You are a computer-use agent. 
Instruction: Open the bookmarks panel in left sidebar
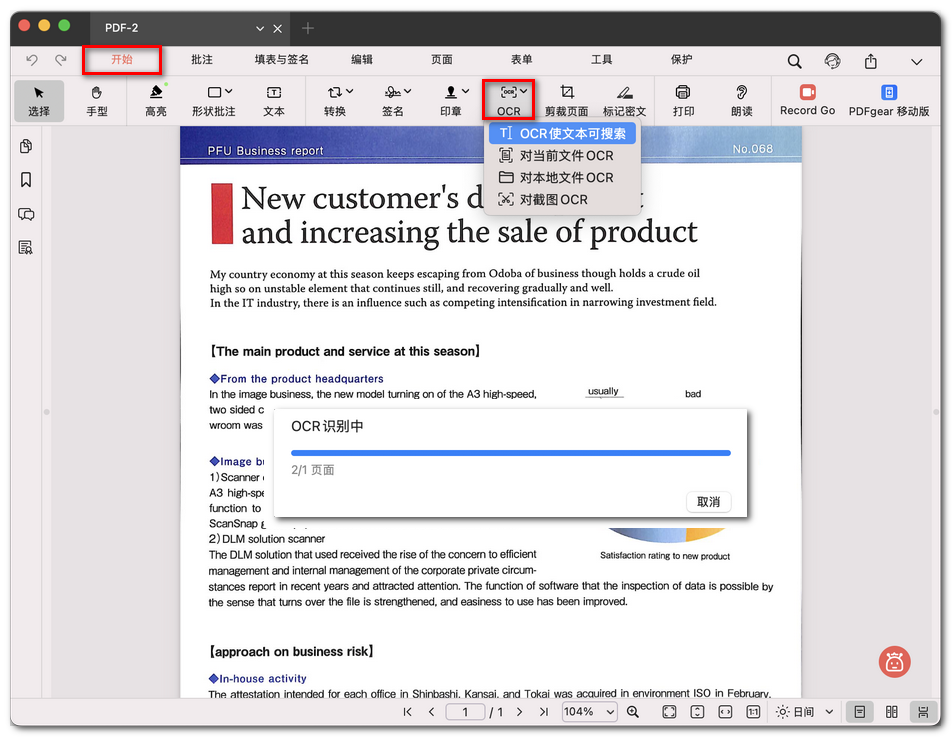tap(26, 180)
